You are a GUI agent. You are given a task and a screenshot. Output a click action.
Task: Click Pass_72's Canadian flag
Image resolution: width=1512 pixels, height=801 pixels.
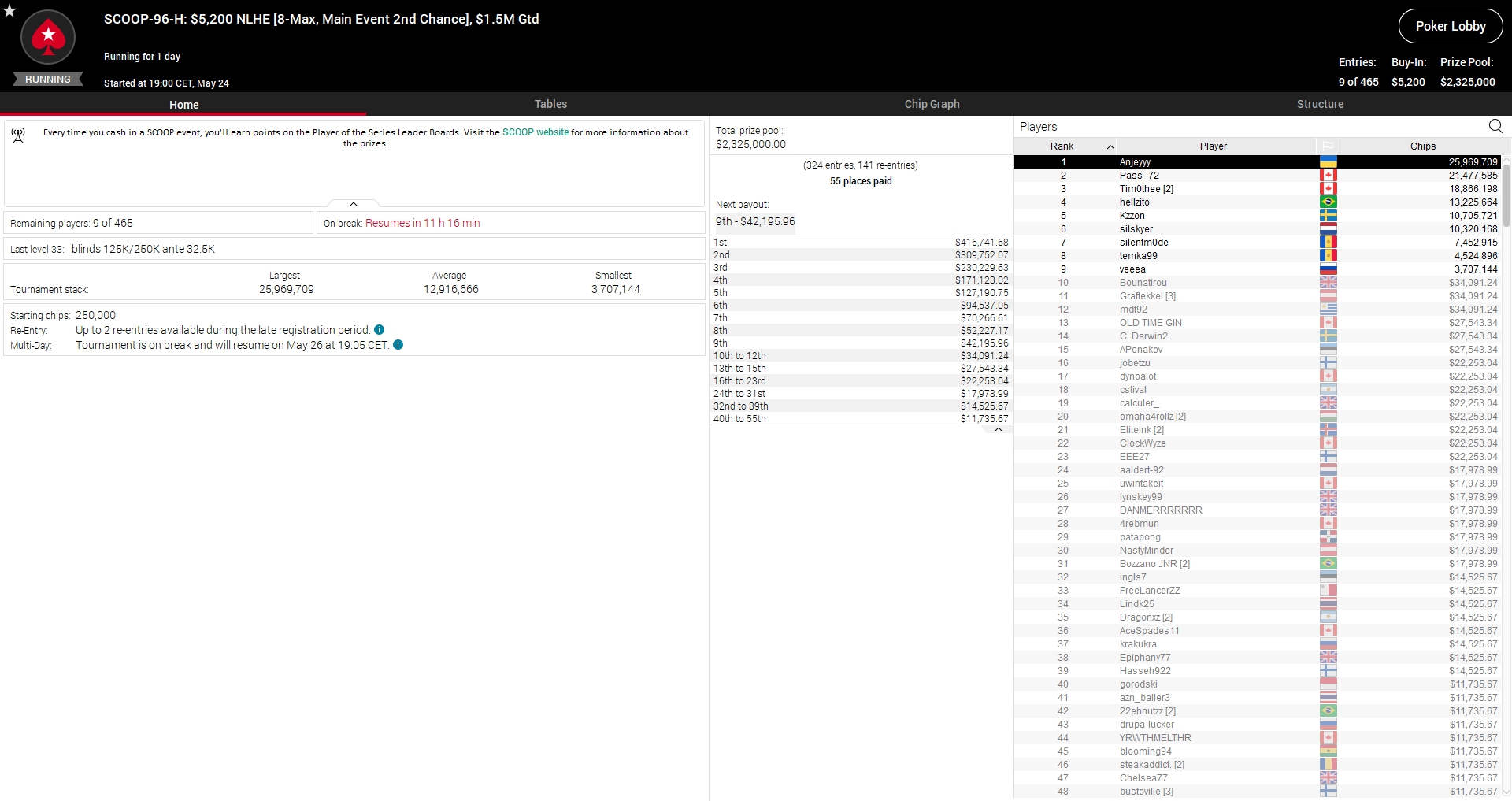tap(1329, 176)
